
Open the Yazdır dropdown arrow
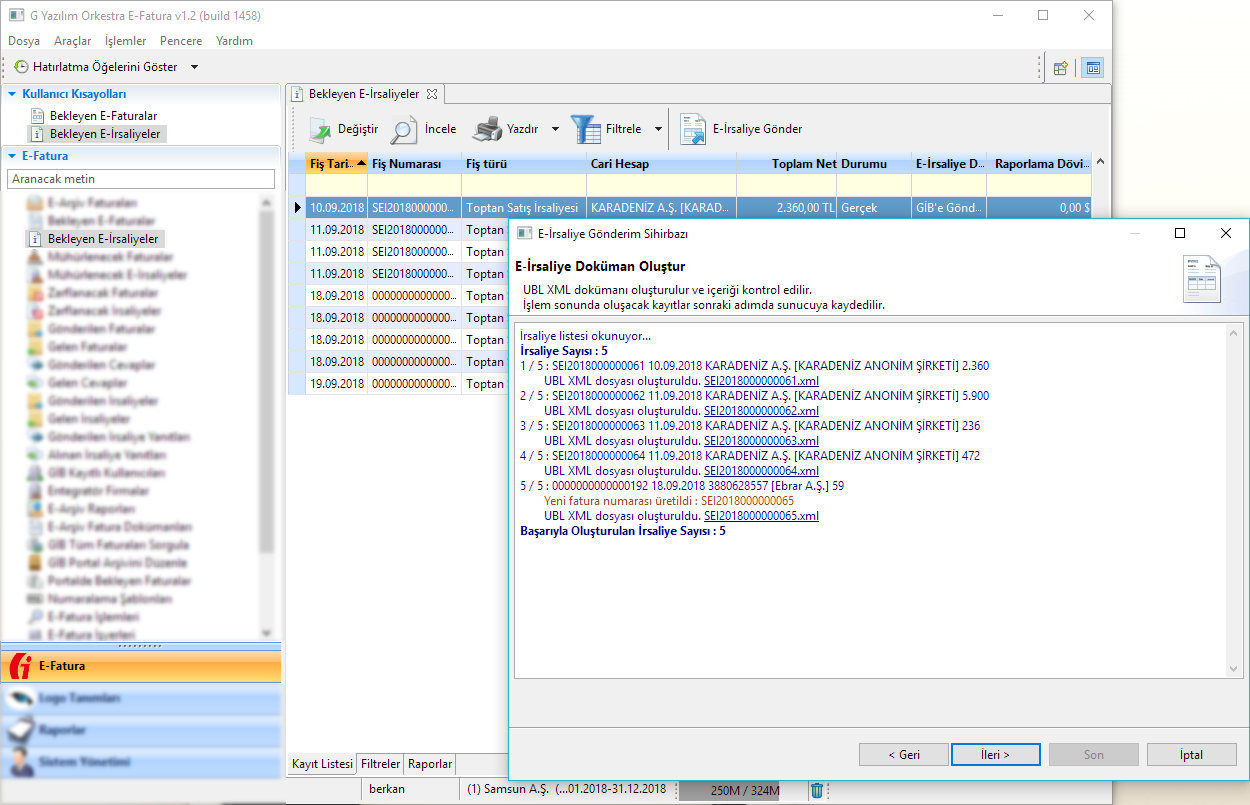pyautogui.click(x=555, y=129)
